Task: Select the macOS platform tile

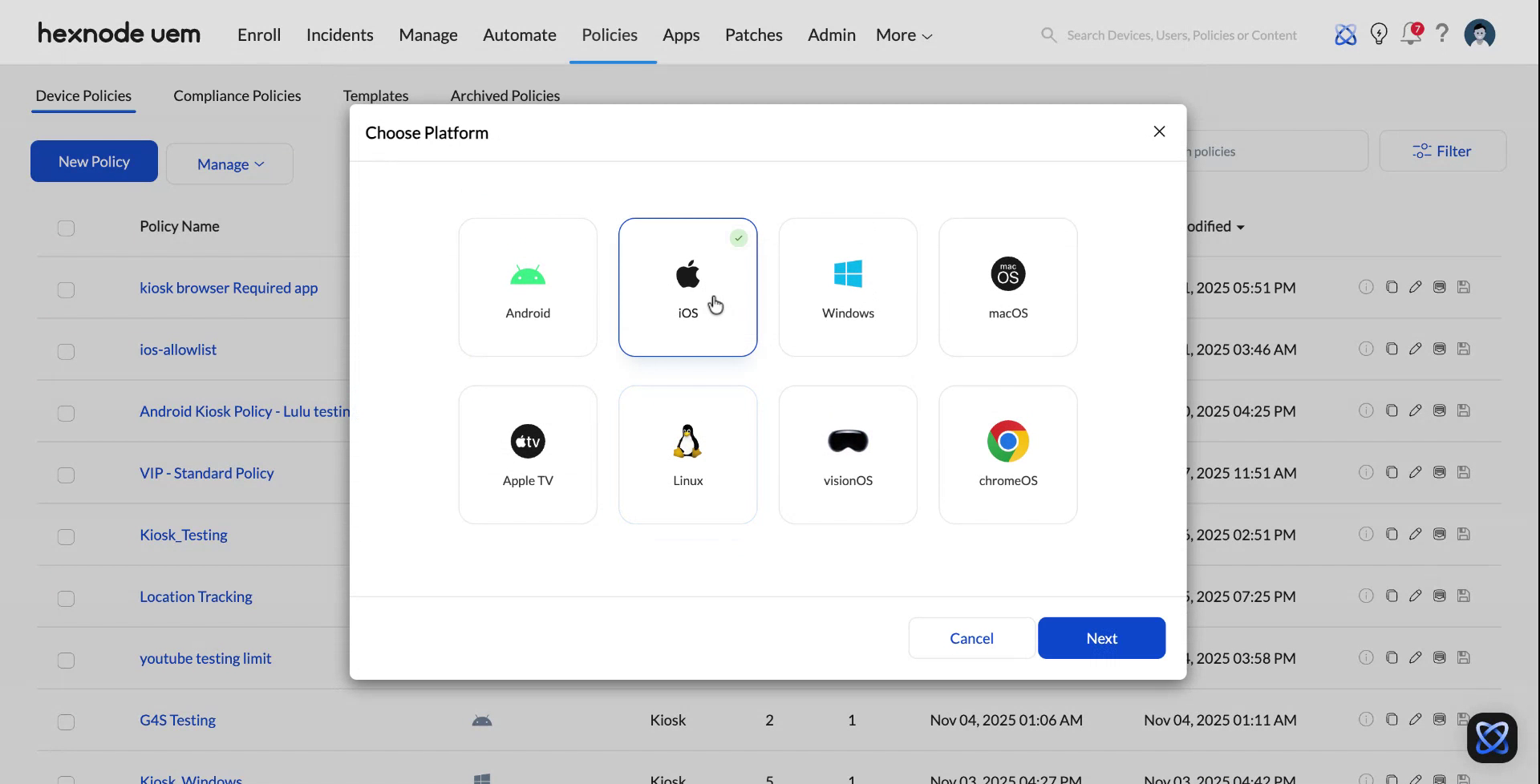Action: tap(1007, 287)
